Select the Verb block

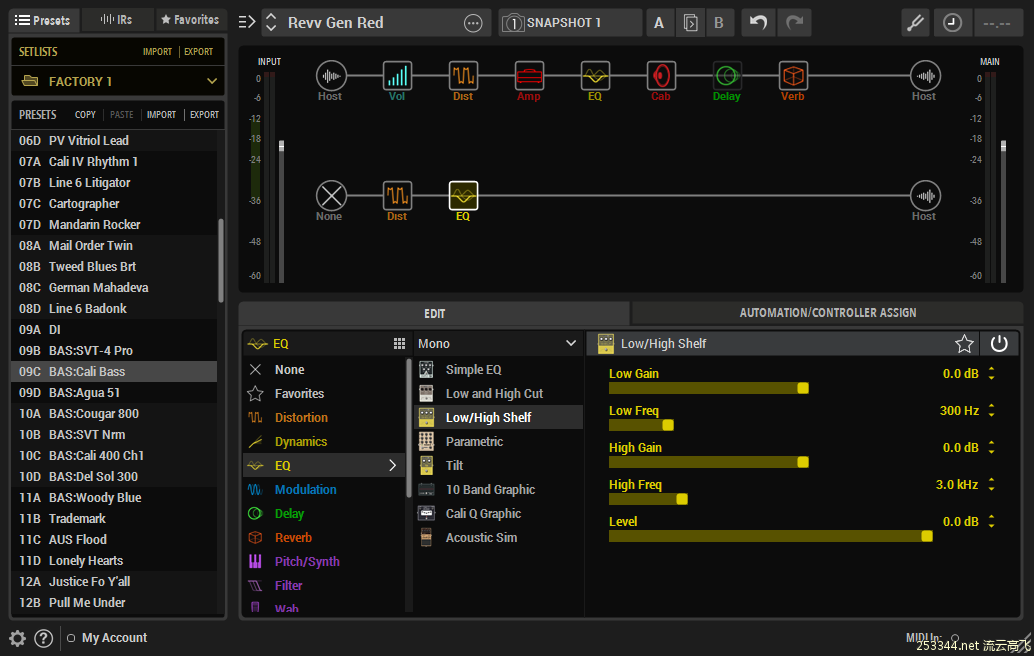coord(793,76)
